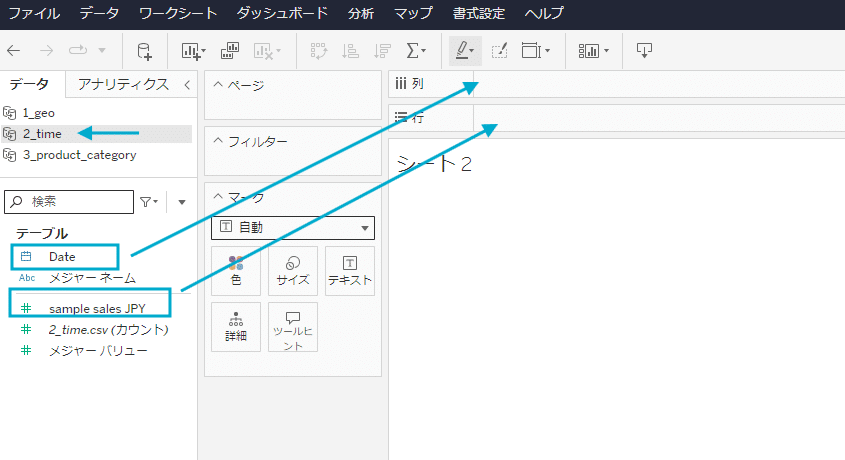The image size is (845, 460).
Task: Open the replay animation dropdown arrow
Action: pyautogui.click(x=102, y=51)
